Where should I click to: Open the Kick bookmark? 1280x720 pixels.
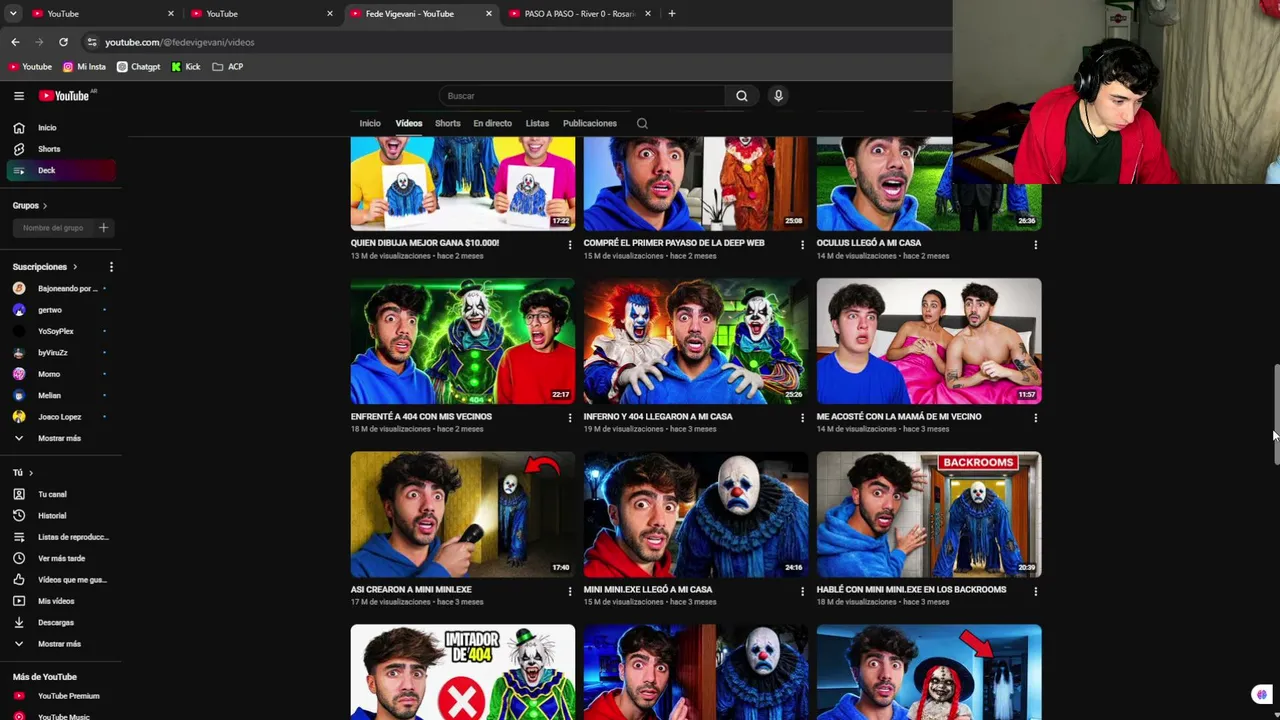tap(186, 67)
